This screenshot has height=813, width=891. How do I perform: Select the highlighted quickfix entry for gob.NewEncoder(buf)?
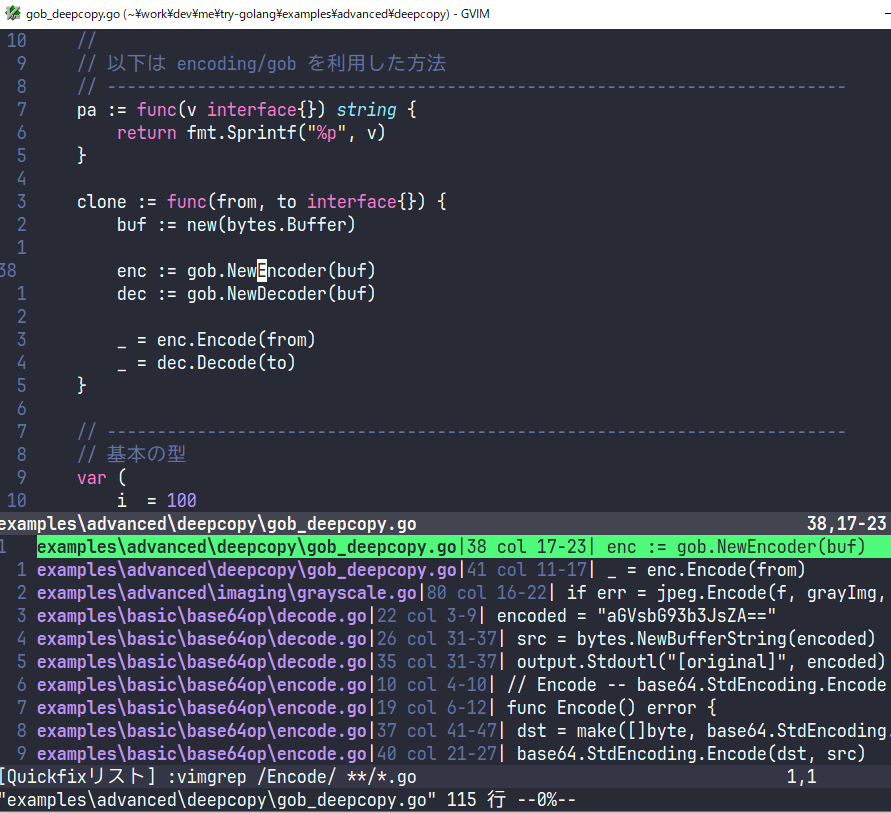(464, 547)
